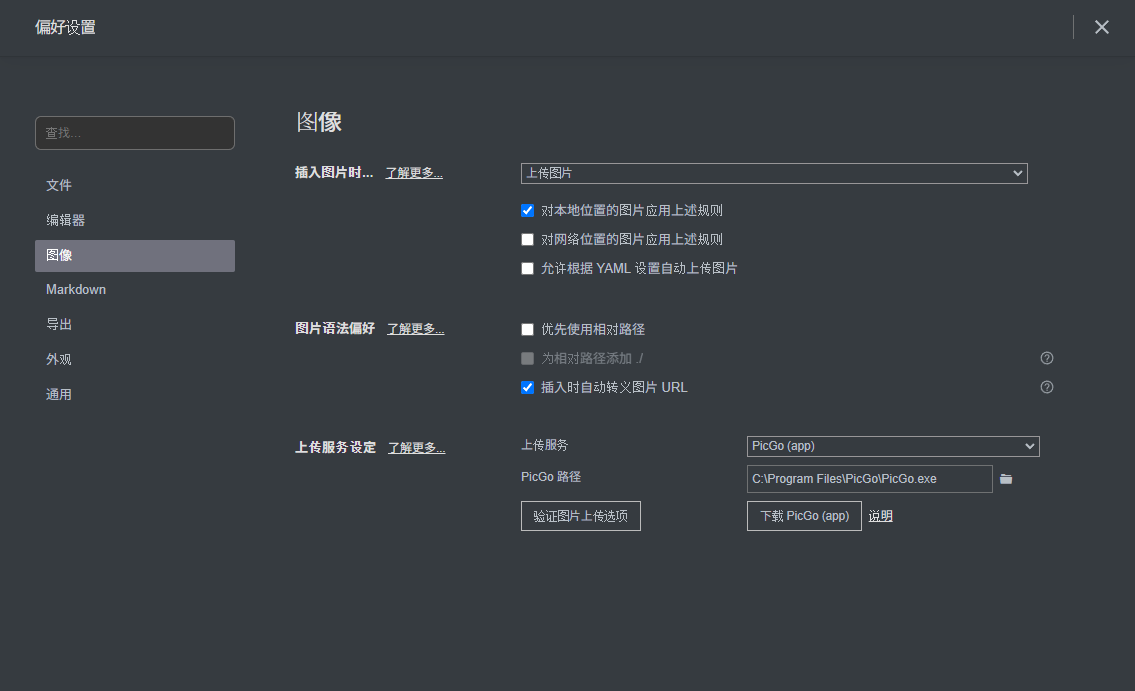The image size is (1135, 691).
Task: Check 允许根据 YAML 设置自动上传图片
Action: [528, 269]
